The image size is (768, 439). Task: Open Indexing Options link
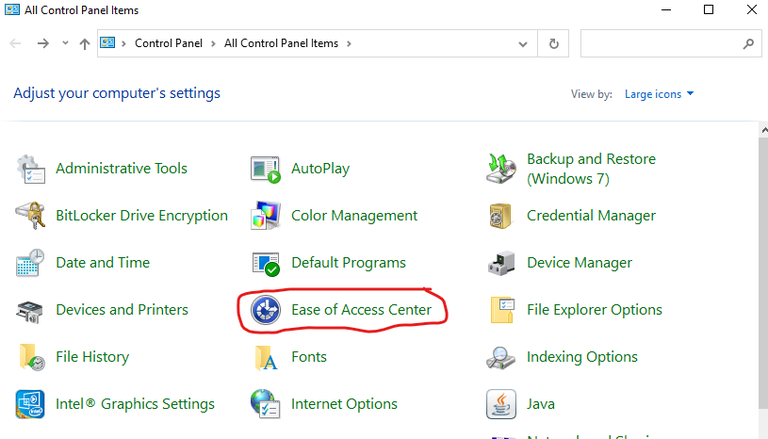[x=582, y=357]
